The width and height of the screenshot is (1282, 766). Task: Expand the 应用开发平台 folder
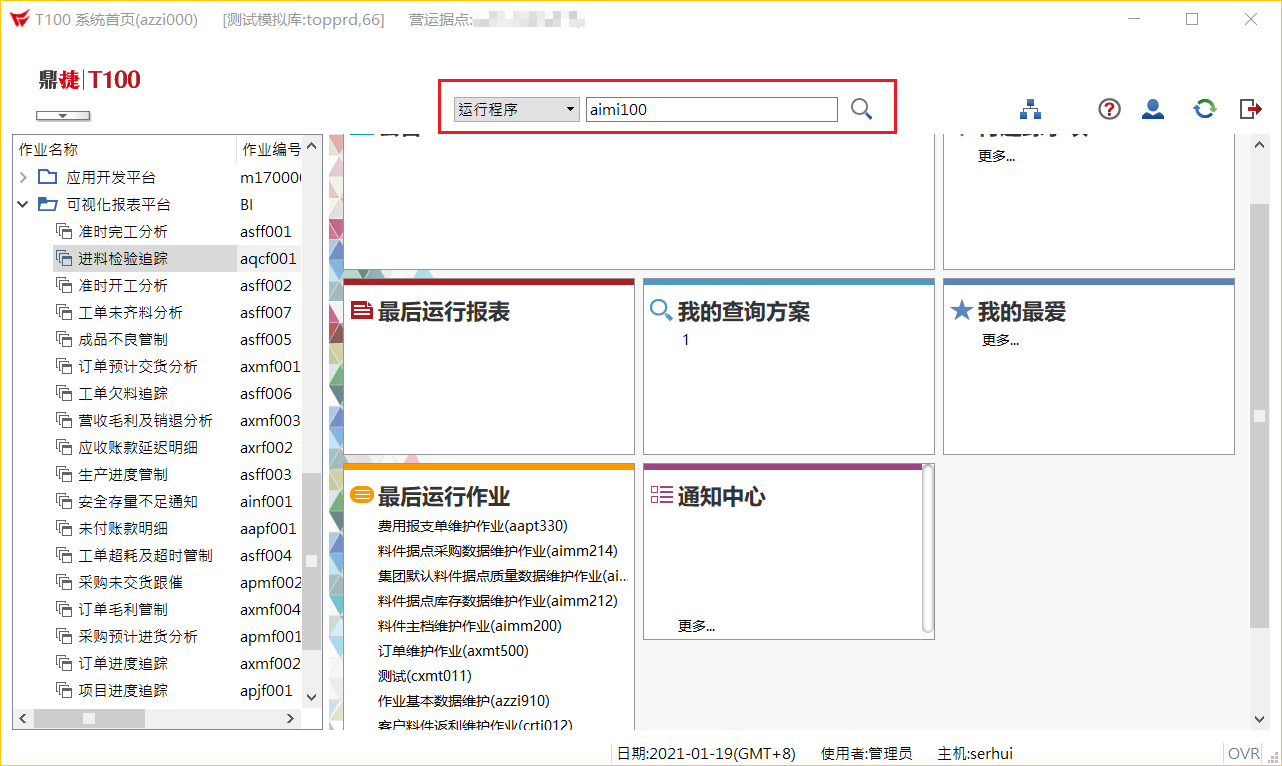pyautogui.click(x=22, y=177)
